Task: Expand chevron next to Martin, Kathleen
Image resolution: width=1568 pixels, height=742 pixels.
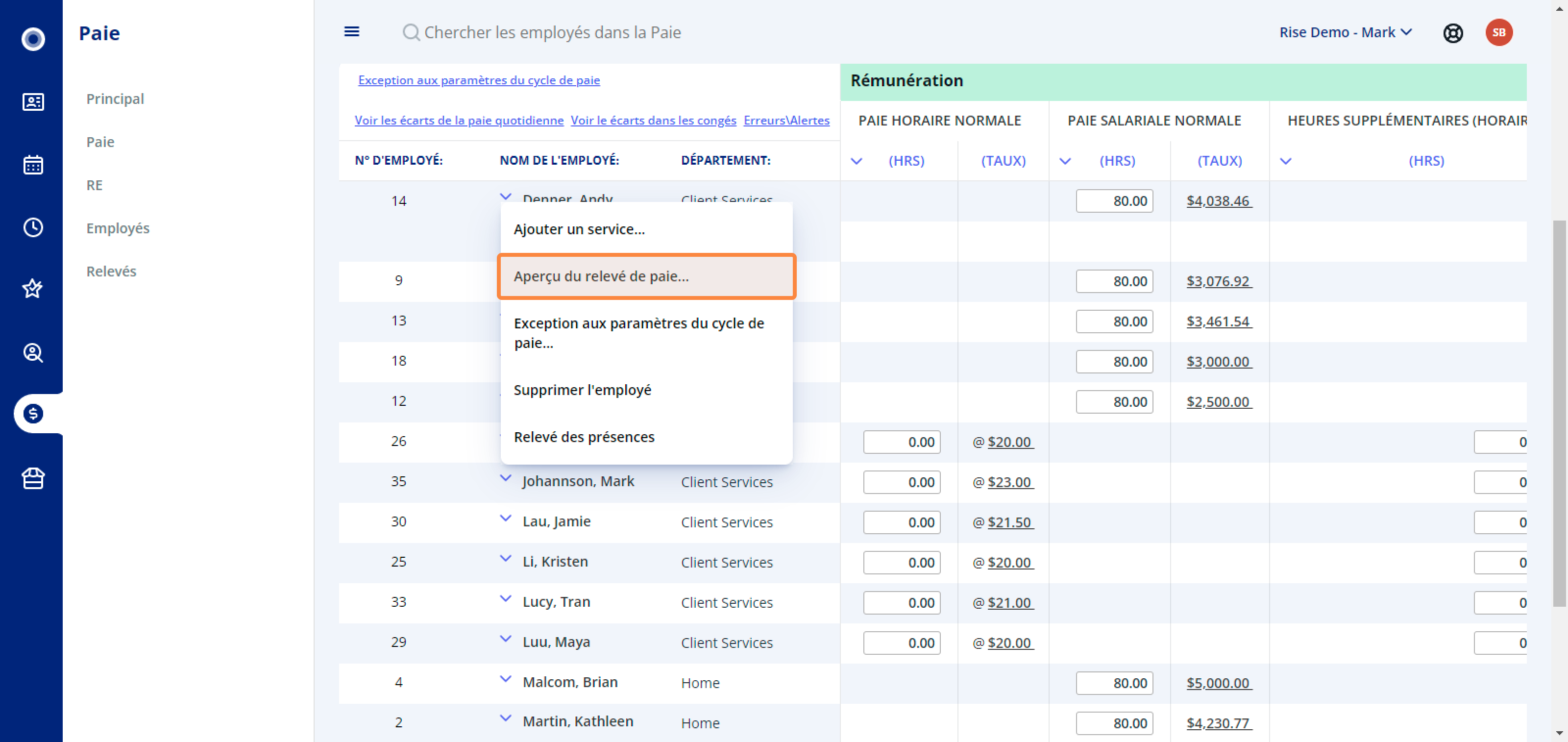Action: pos(505,718)
